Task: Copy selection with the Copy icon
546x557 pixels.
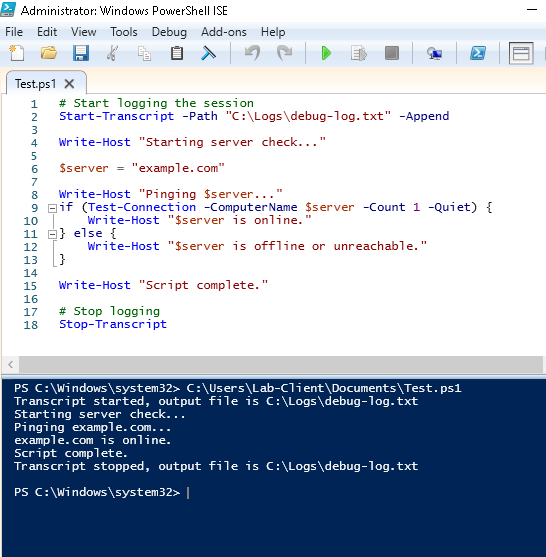Action: tap(144, 54)
